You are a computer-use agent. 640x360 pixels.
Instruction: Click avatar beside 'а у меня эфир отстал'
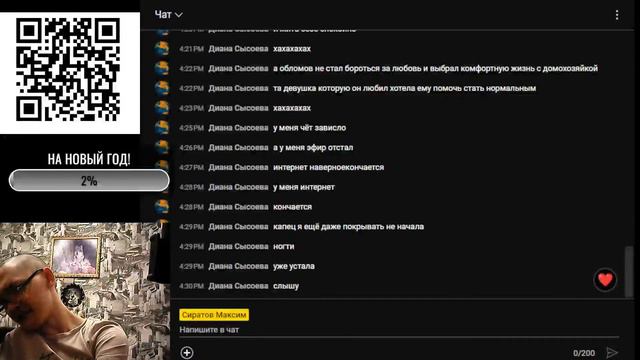(162, 147)
